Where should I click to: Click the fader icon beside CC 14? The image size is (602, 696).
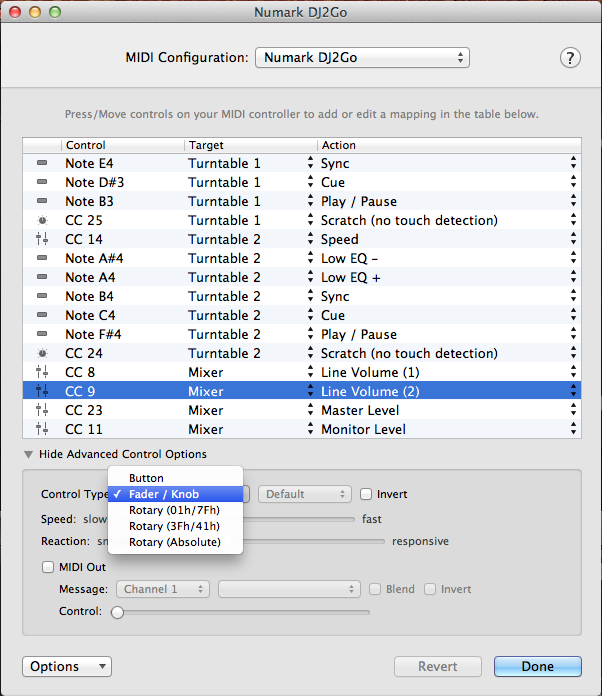tap(42, 239)
